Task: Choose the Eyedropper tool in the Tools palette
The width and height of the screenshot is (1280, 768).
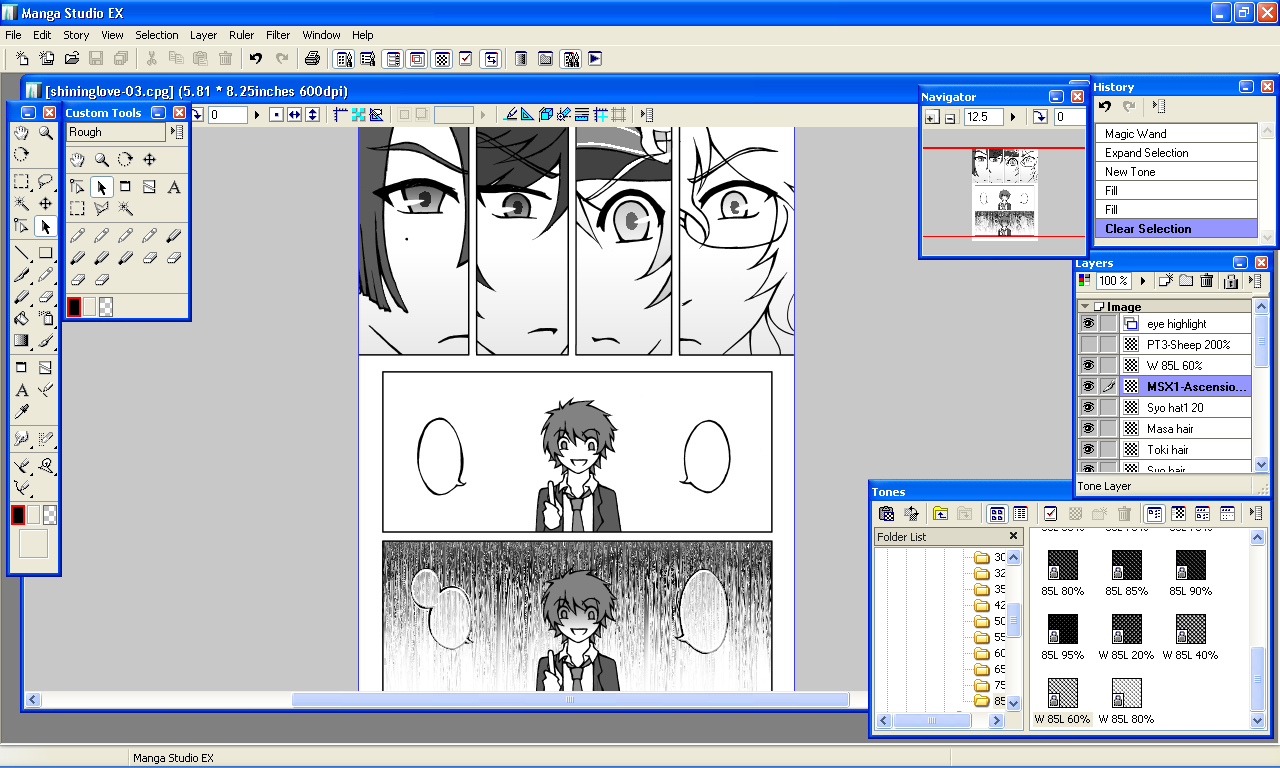Action: point(21,411)
